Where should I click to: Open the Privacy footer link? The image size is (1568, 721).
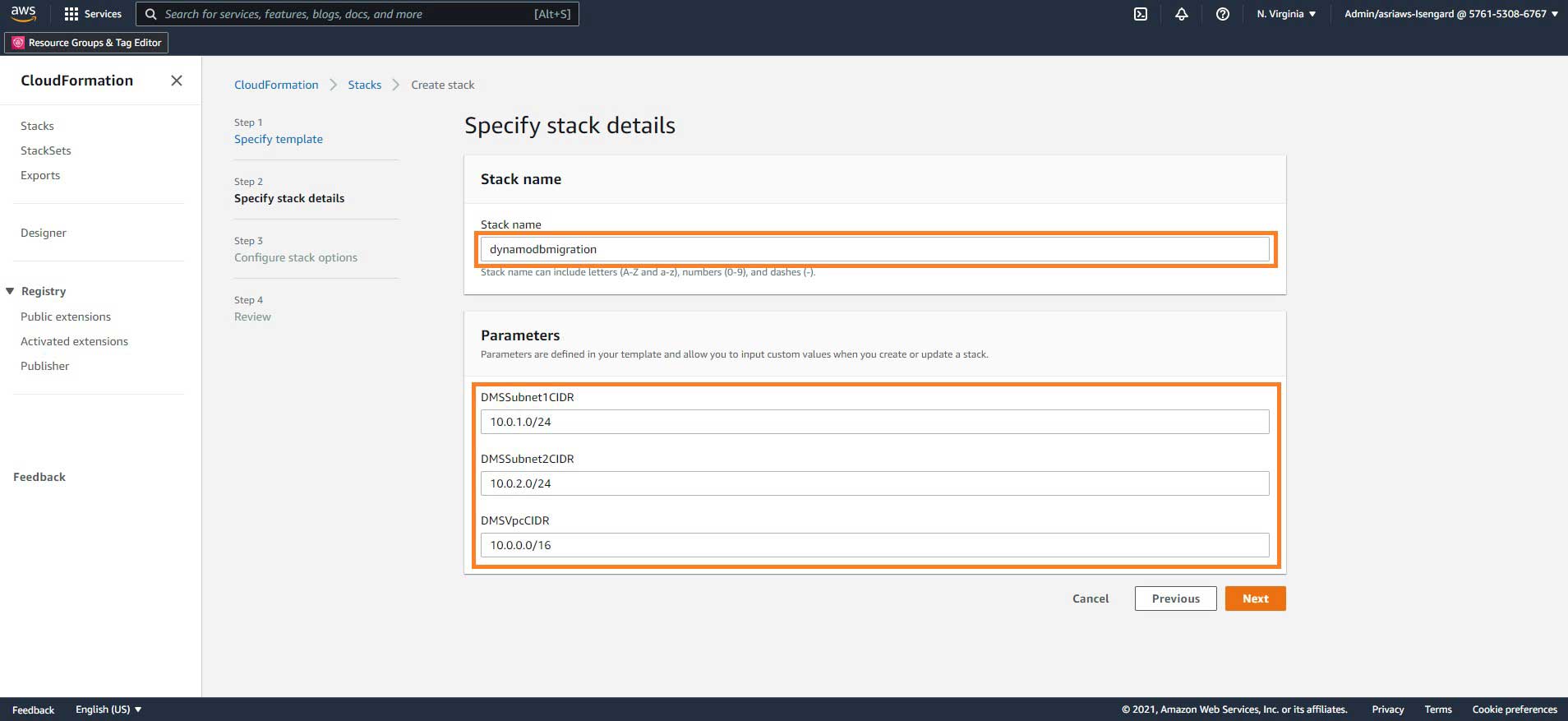[1388, 709]
